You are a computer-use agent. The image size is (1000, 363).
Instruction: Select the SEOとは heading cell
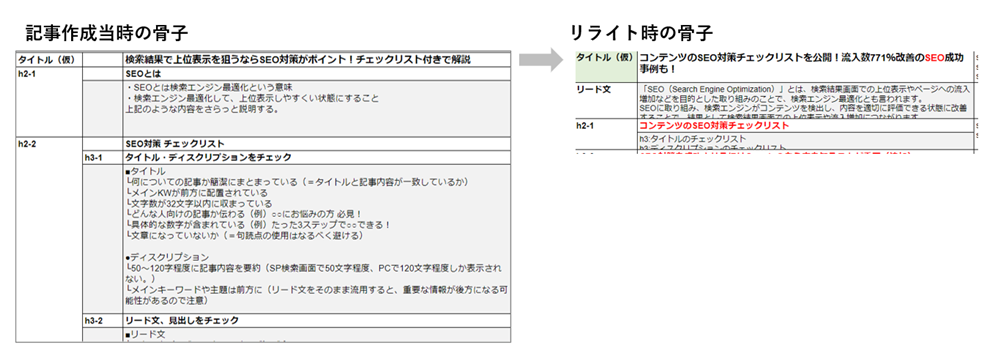(317, 74)
